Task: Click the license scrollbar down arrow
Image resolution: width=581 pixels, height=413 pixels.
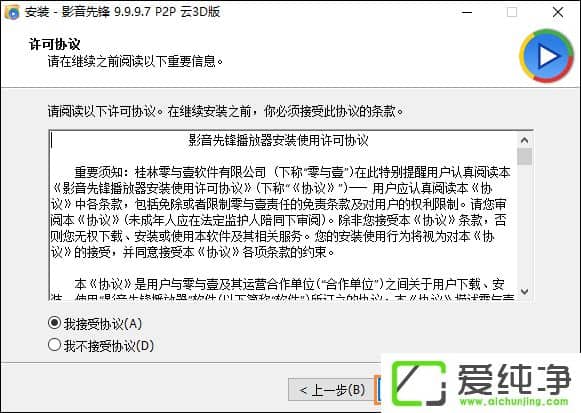Action: 524,292
